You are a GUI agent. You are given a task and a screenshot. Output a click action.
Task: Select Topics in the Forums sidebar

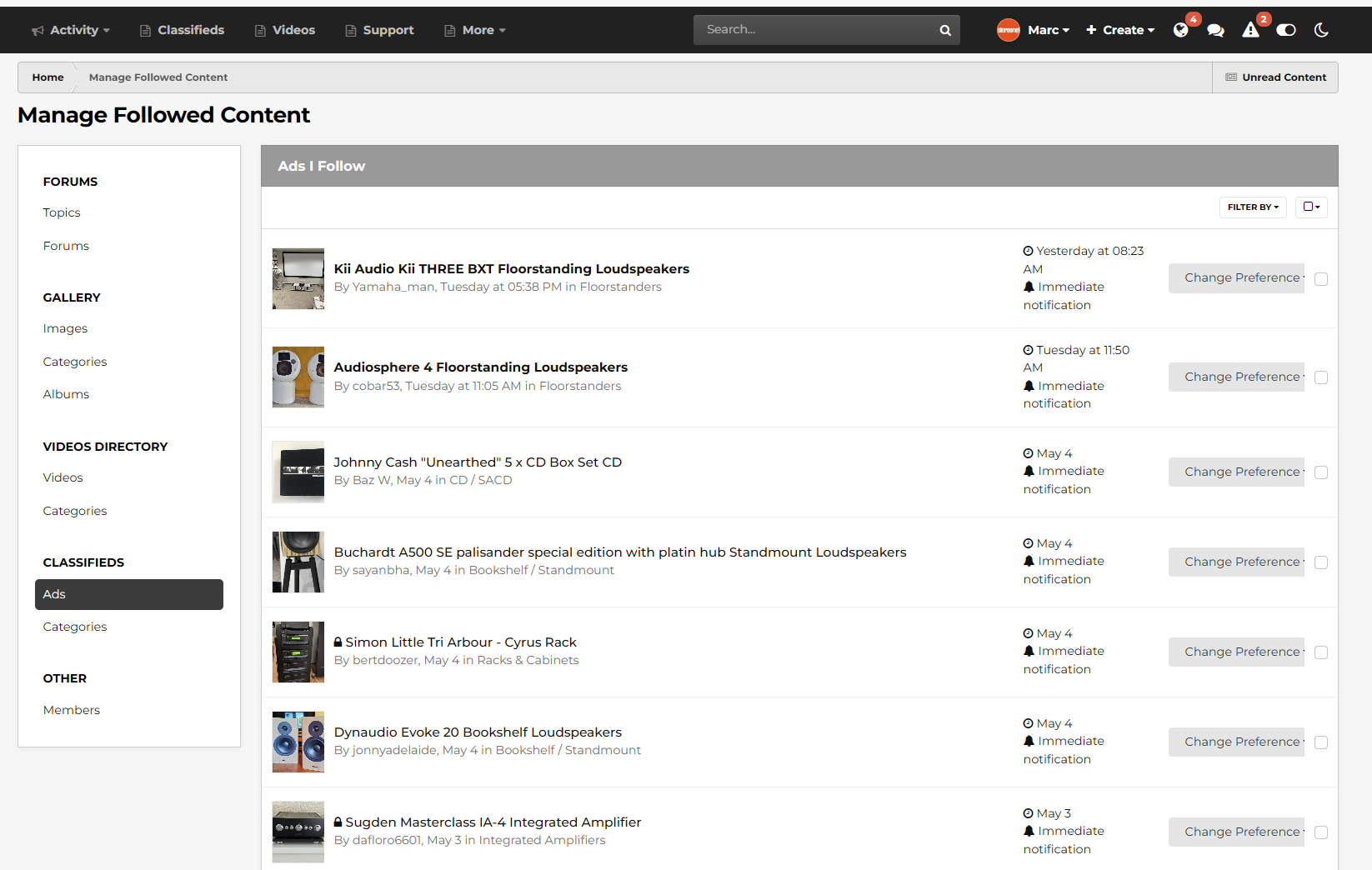tap(62, 212)
